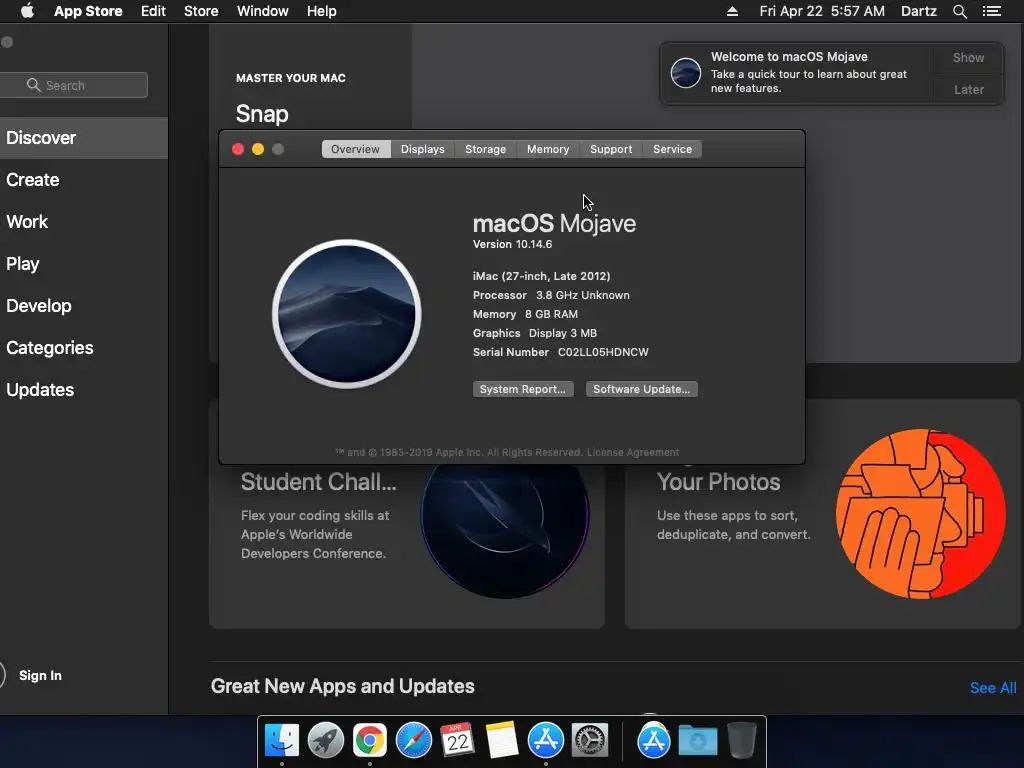Select Play in the sidebar
Screen dimensions: 1024x768
84,264
